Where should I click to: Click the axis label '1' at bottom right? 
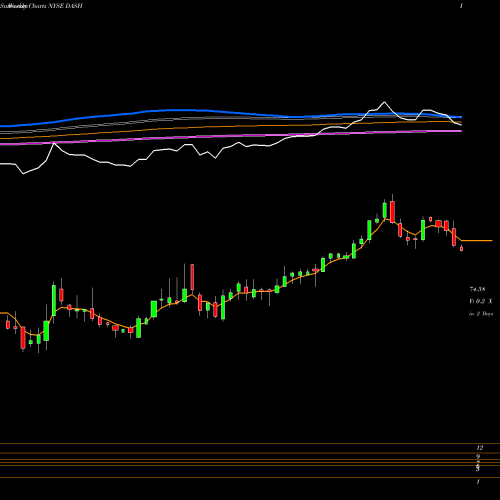(478, 482)
